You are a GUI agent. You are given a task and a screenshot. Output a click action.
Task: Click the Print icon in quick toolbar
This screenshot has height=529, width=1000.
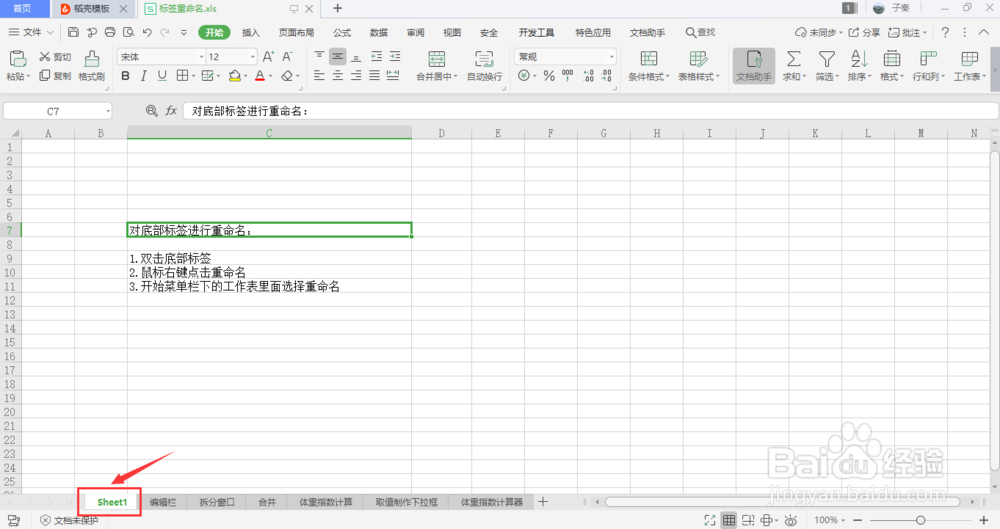click(110, 32)
